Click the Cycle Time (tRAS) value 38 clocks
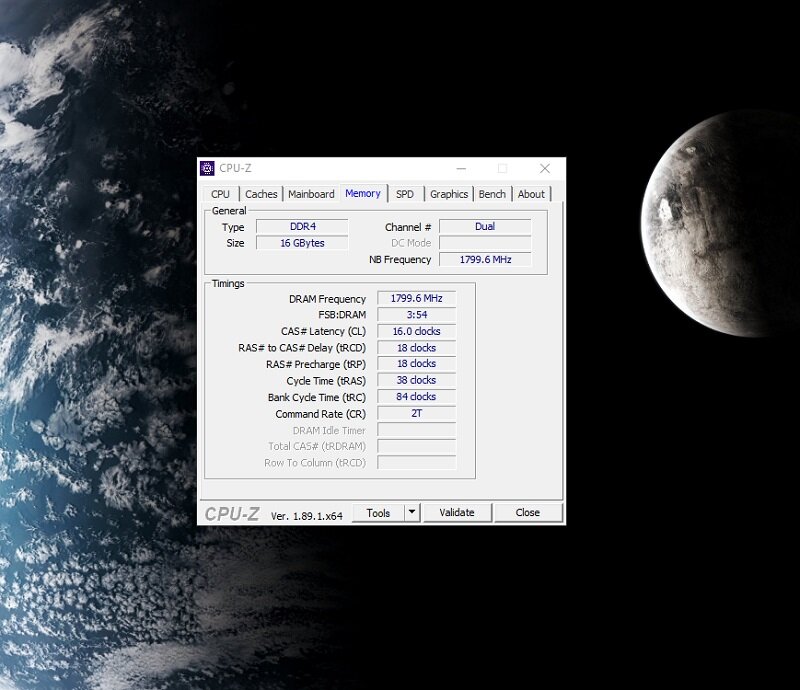 point(416,380)
